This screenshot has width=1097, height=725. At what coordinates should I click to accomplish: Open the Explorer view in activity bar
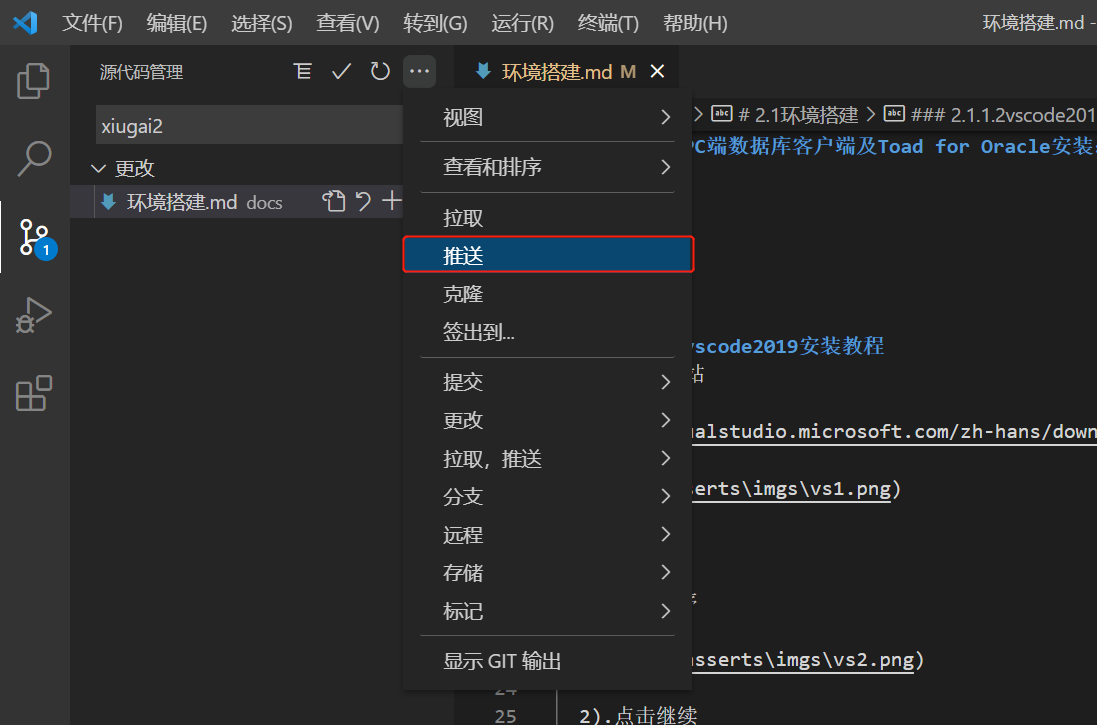(x=34, y=81)
